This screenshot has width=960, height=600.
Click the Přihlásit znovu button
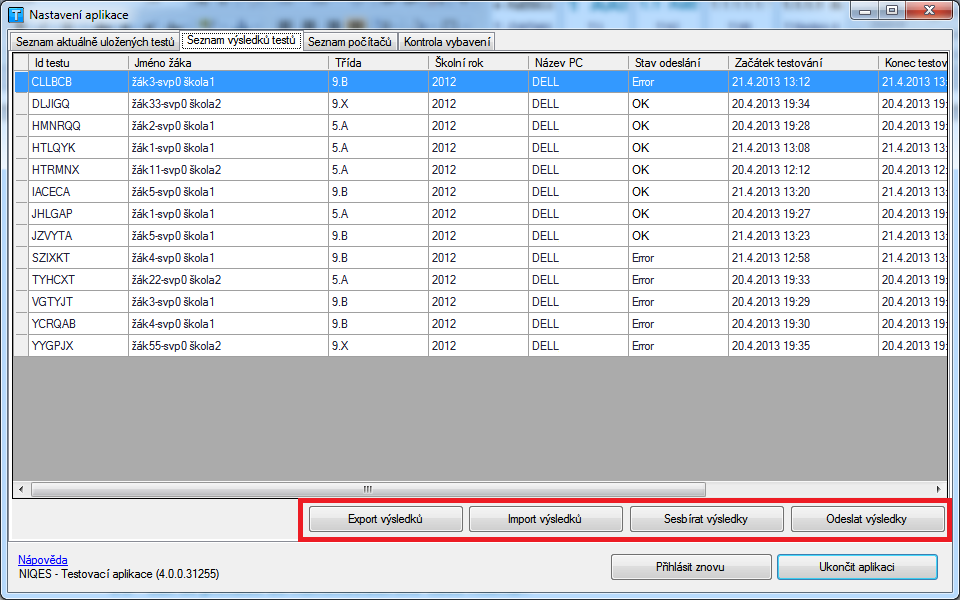click(691, 567)
